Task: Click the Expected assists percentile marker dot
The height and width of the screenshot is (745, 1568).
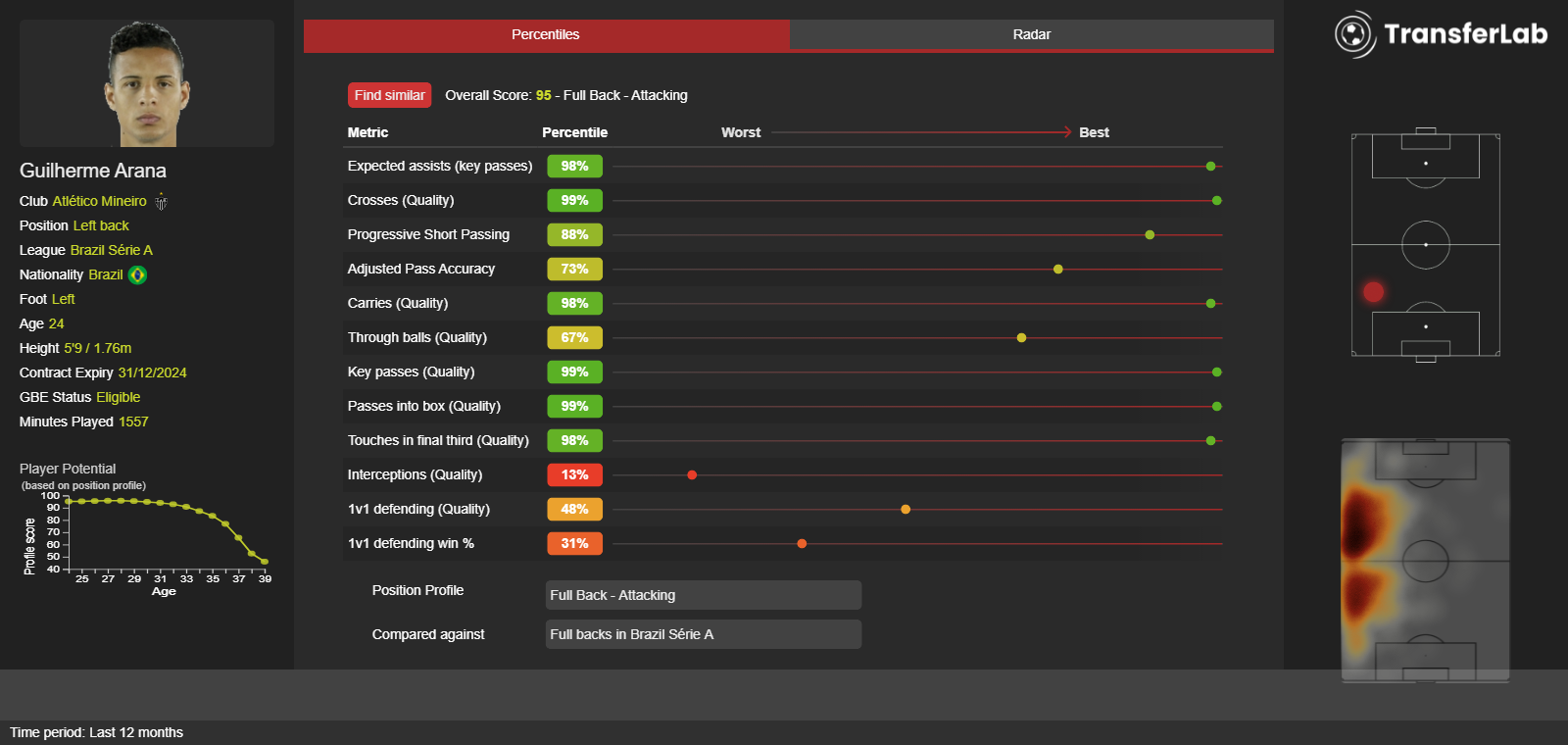Action: pos(1210,167)
